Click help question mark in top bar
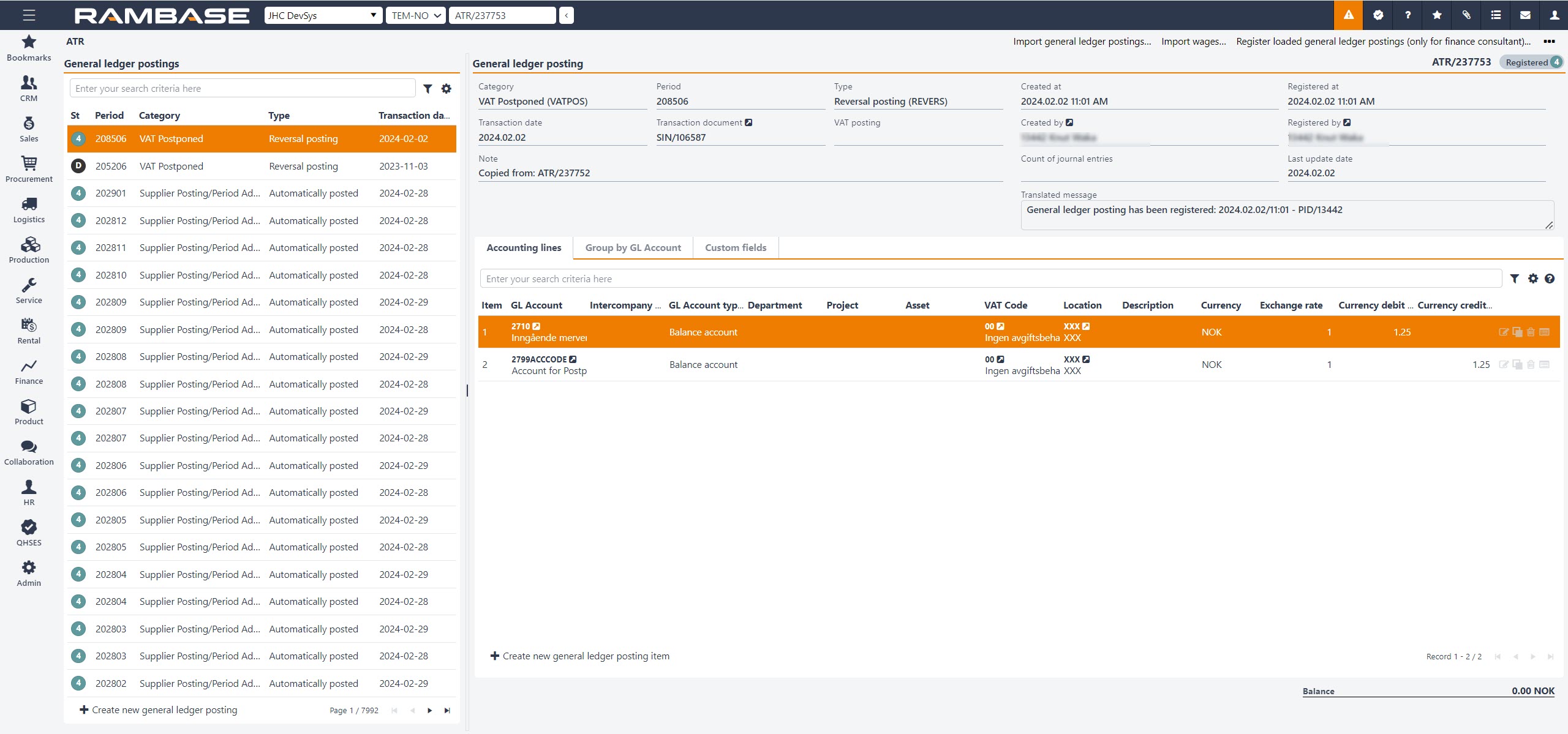The height and width of the screenshot is (734, 1568). point(1408,15)
